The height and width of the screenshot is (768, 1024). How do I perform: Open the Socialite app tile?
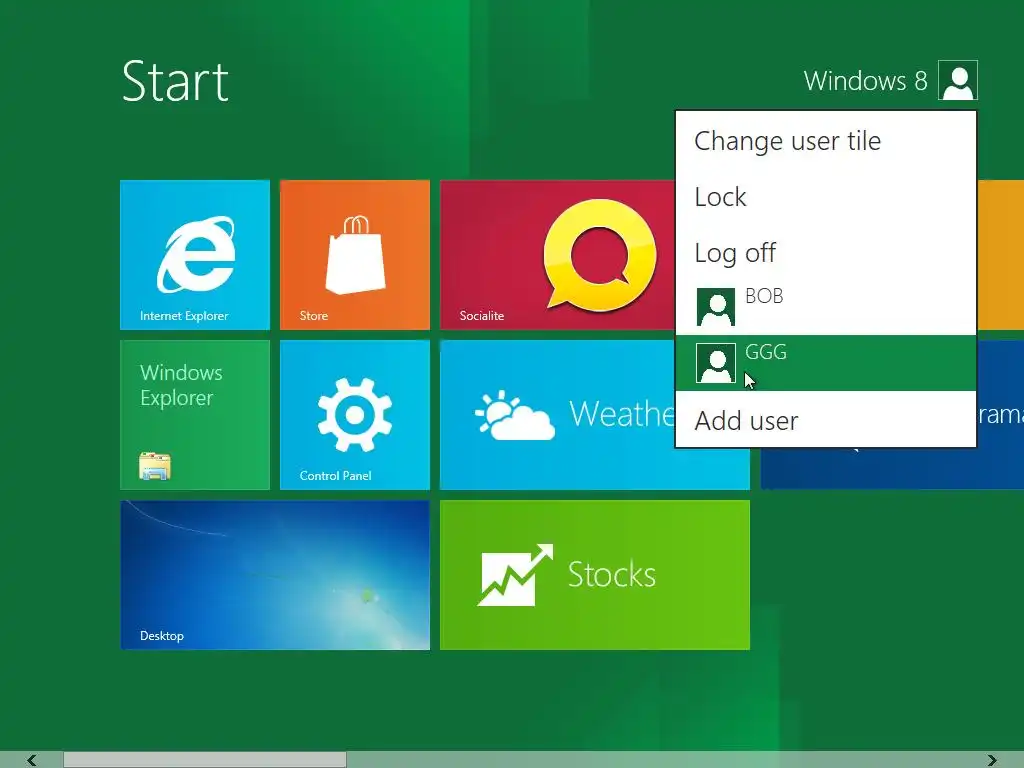tap(558, 255)
